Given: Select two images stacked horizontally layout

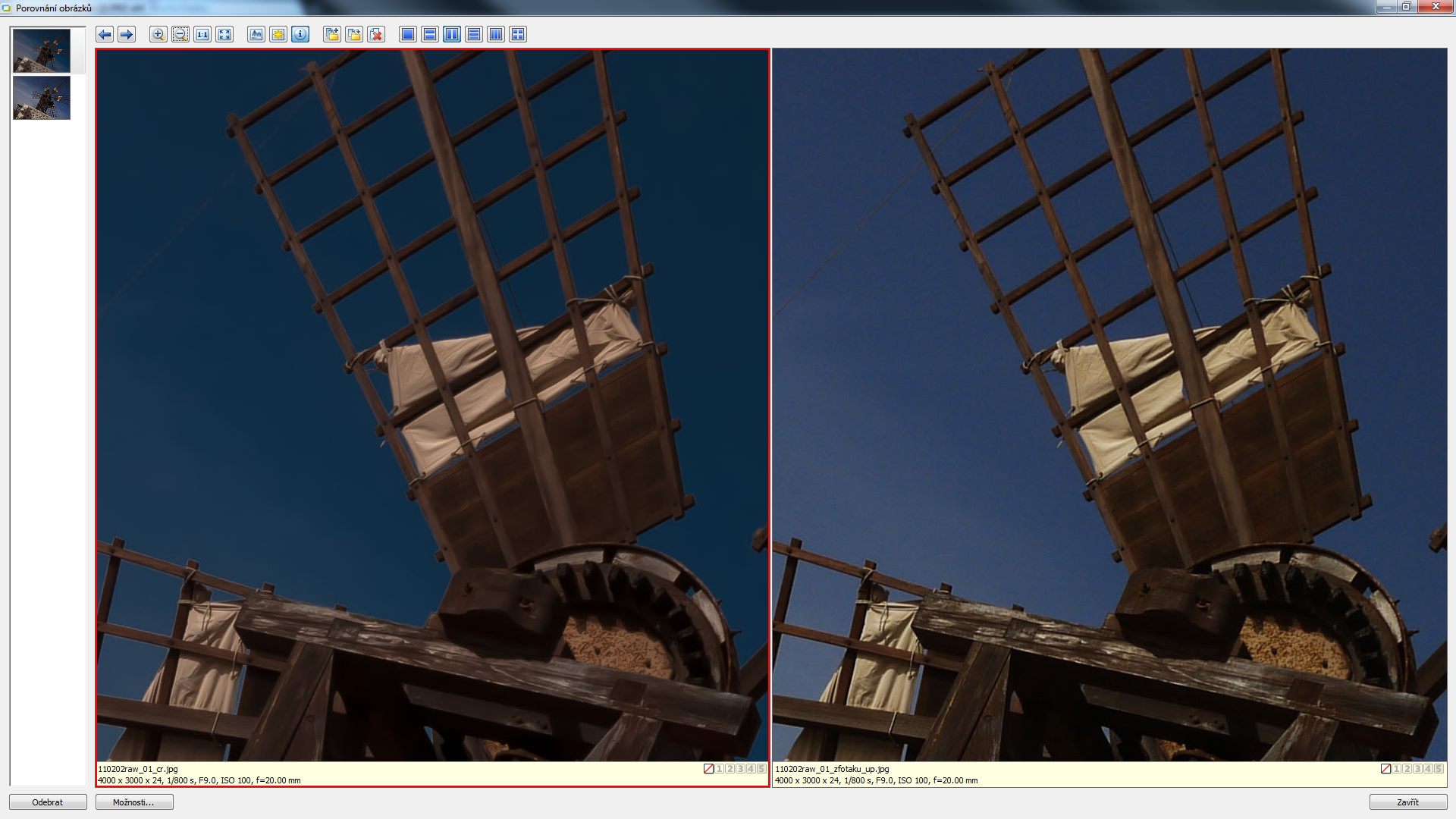Looking at the screenshot, I should click(x=430, y=34).
